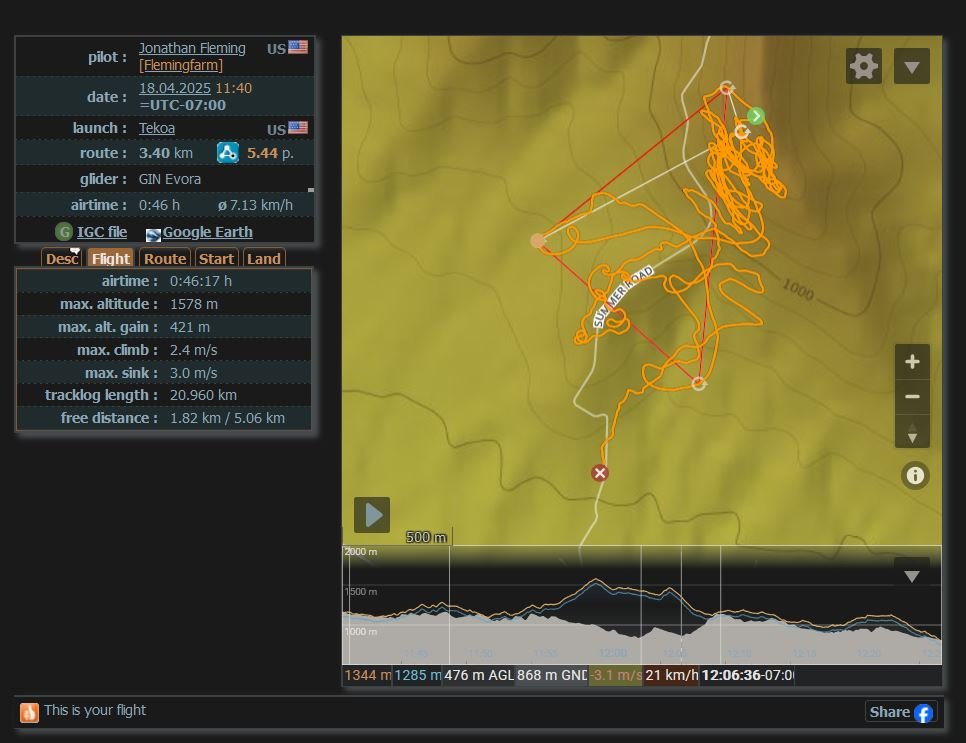Click the altitude peak in the graph

pos(595,580)
